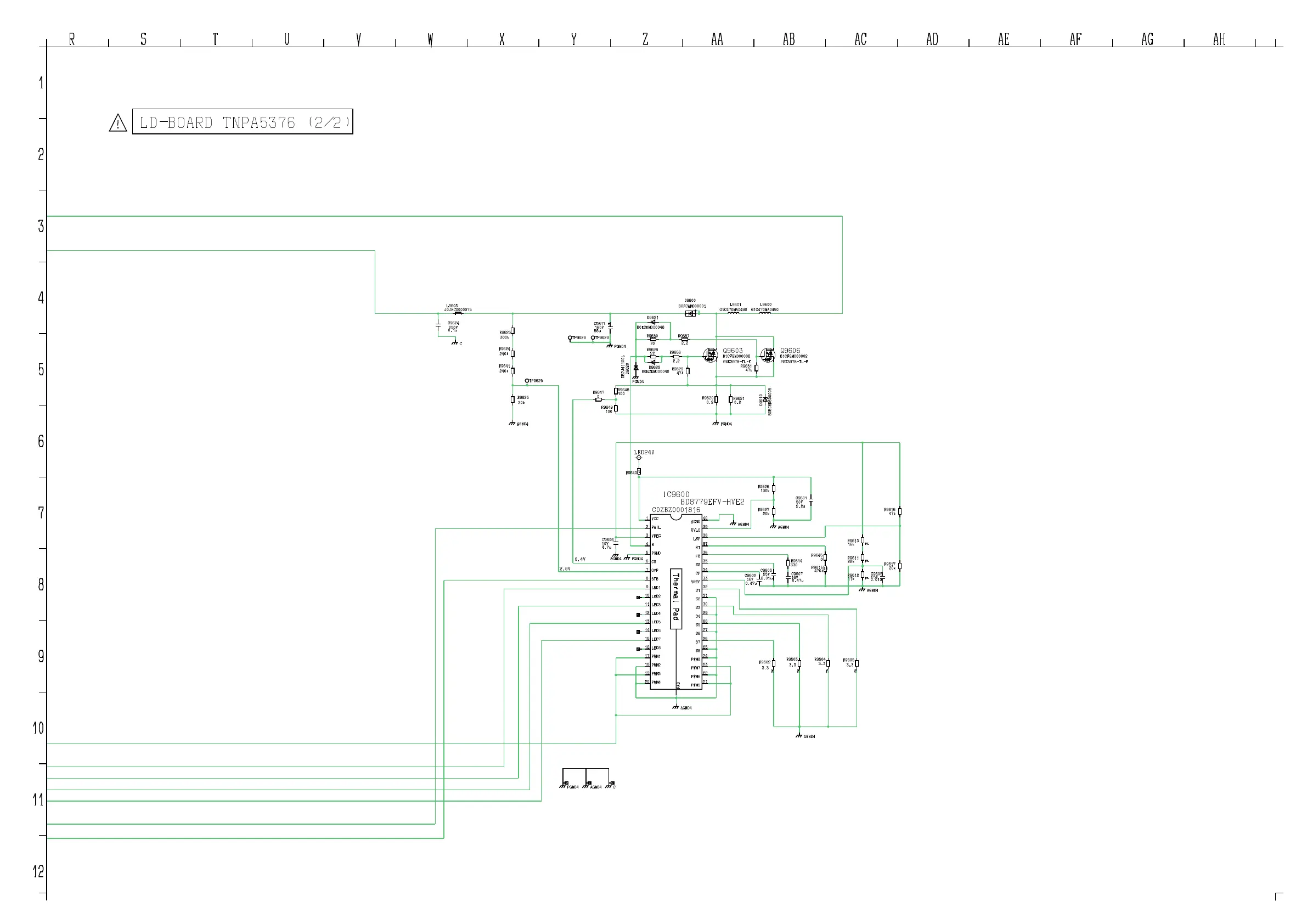Click the R9616 47k resistor symbol
This screenshot has width=1307, height=924.
900,511
